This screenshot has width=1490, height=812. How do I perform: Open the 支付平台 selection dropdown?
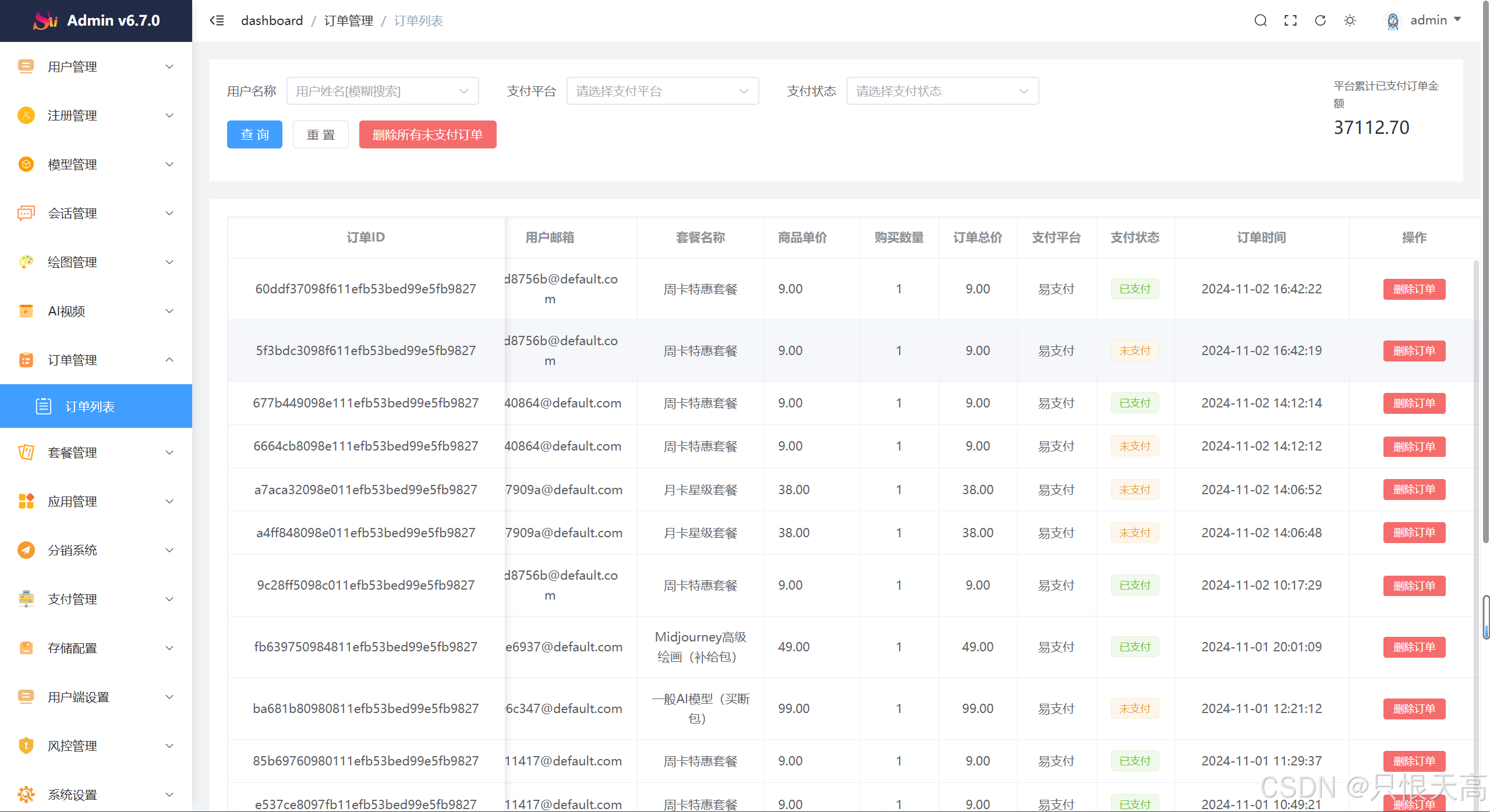pos(662,91)
